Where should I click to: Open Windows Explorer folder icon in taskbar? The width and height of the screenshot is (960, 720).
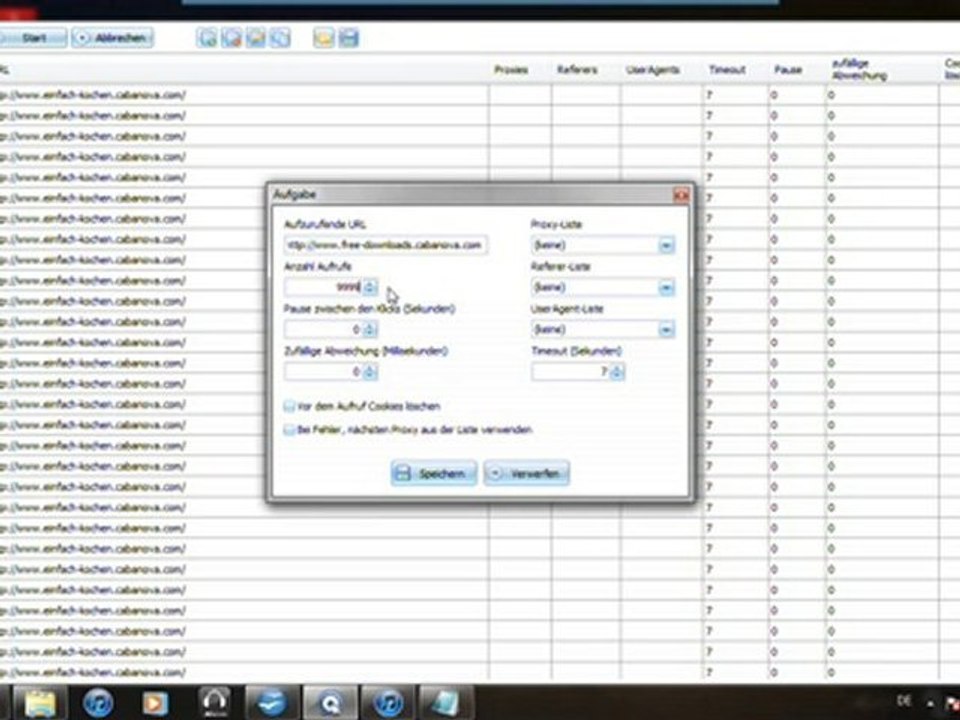click(39, 703)
